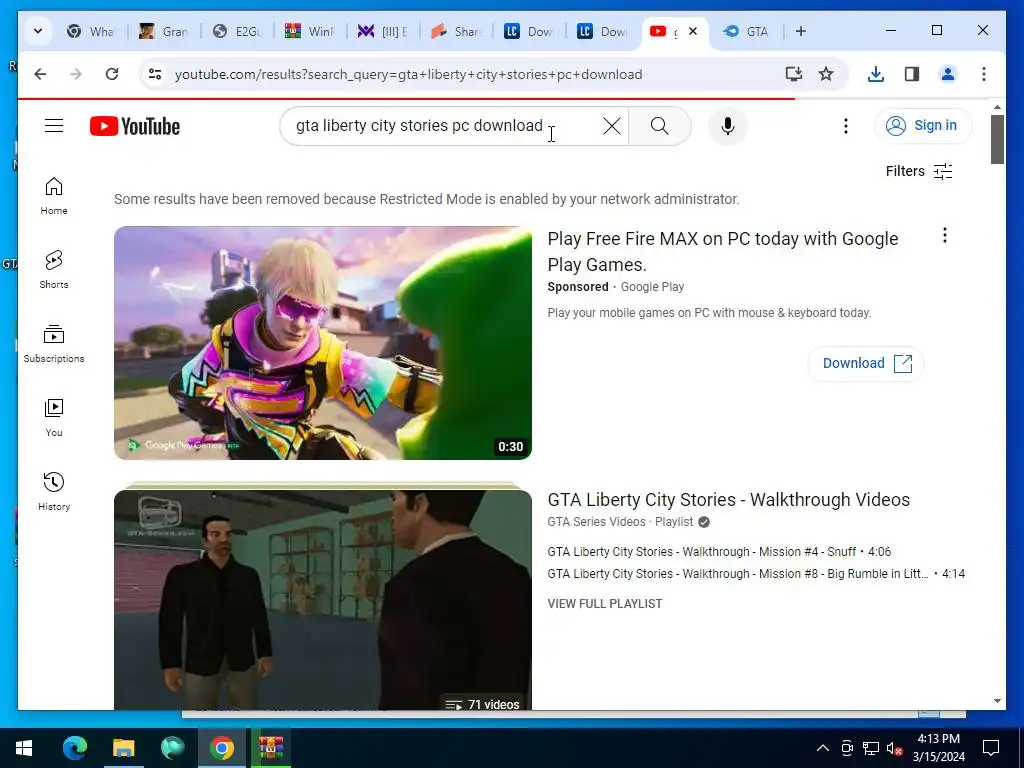1024x768 pixels.
Task: Click the magnifying glass search button
Action: [660, 126]
